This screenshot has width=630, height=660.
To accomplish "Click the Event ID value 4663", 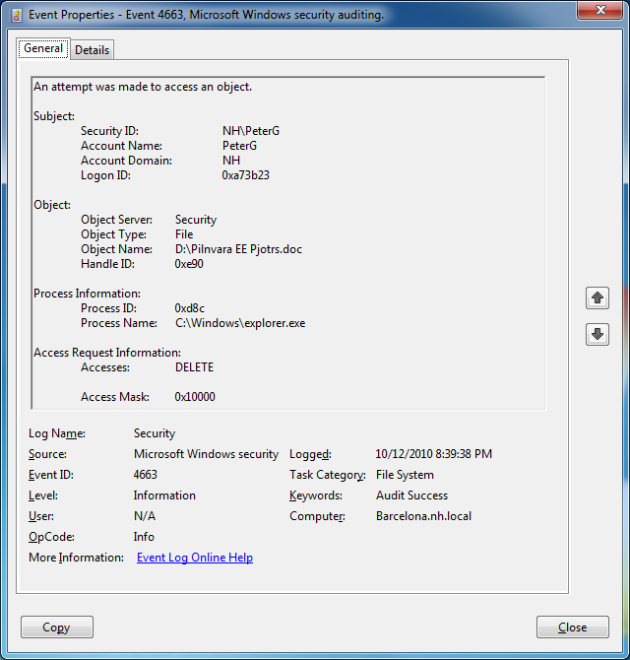I will pos(145,475).
